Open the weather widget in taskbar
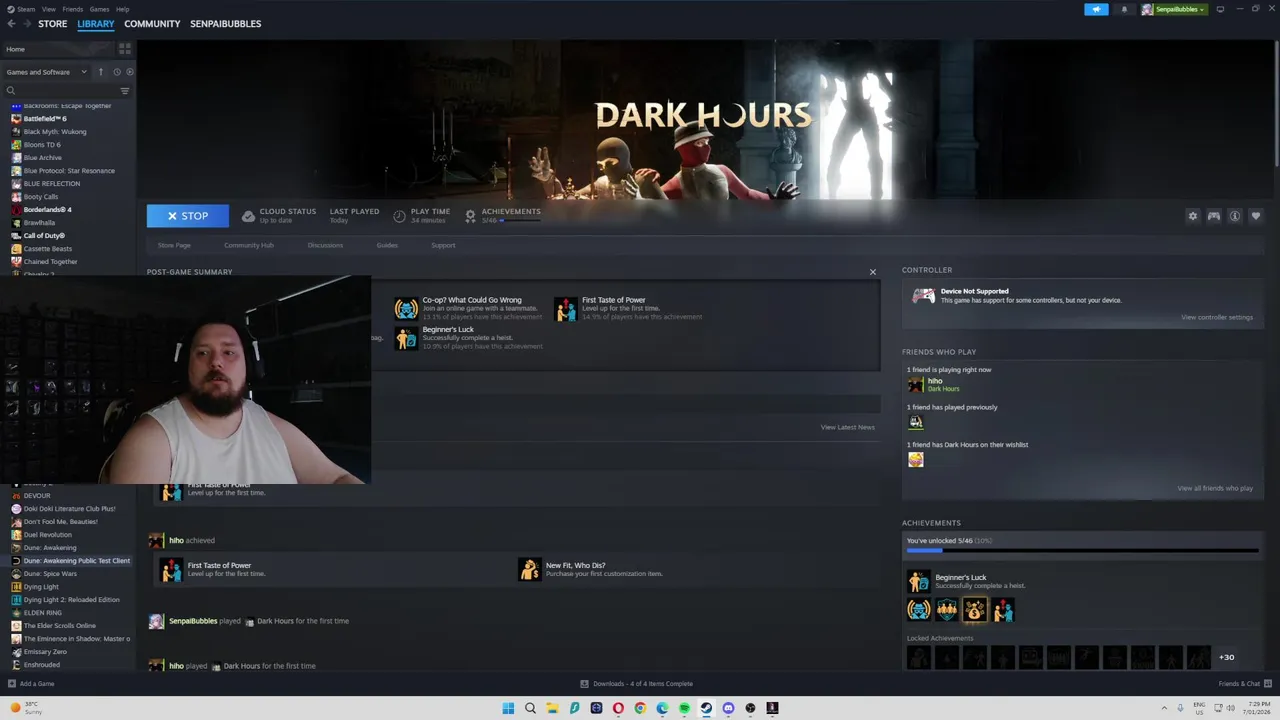Viewport: 1280px width, 720px height. pos(24,708)
